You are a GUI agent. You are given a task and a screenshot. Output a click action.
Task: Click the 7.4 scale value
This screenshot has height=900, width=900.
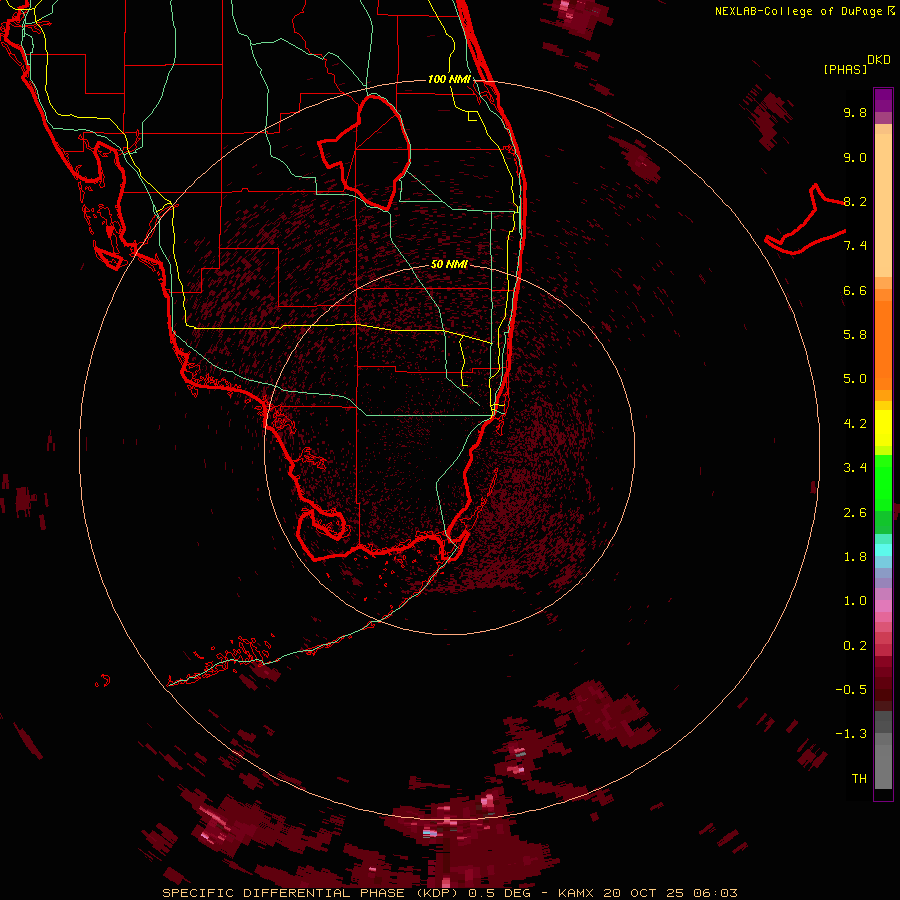pyautogui.click(x=855, y=246)
